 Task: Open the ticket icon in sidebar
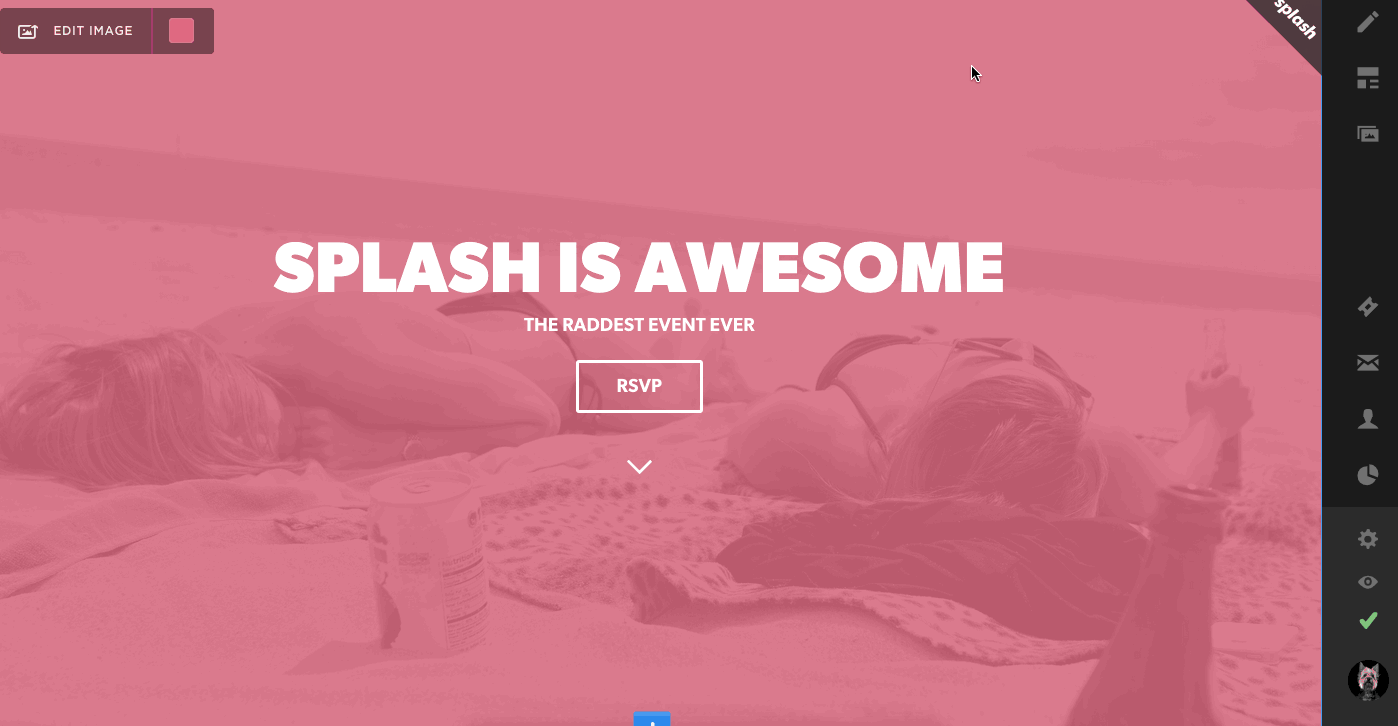[1367, 307]
